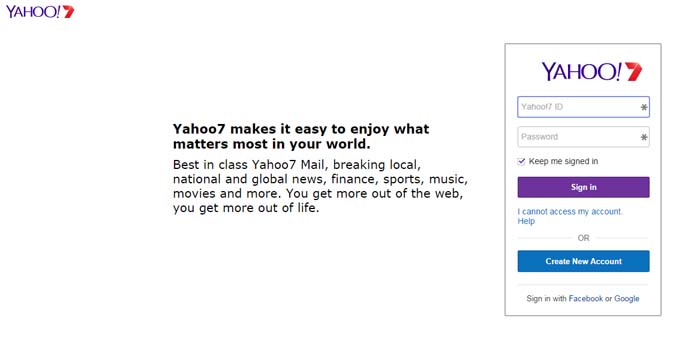Click the large Yahoo7 logo inside the sign-in box
The height and width of the screenshot is (360, 700).
592,72
